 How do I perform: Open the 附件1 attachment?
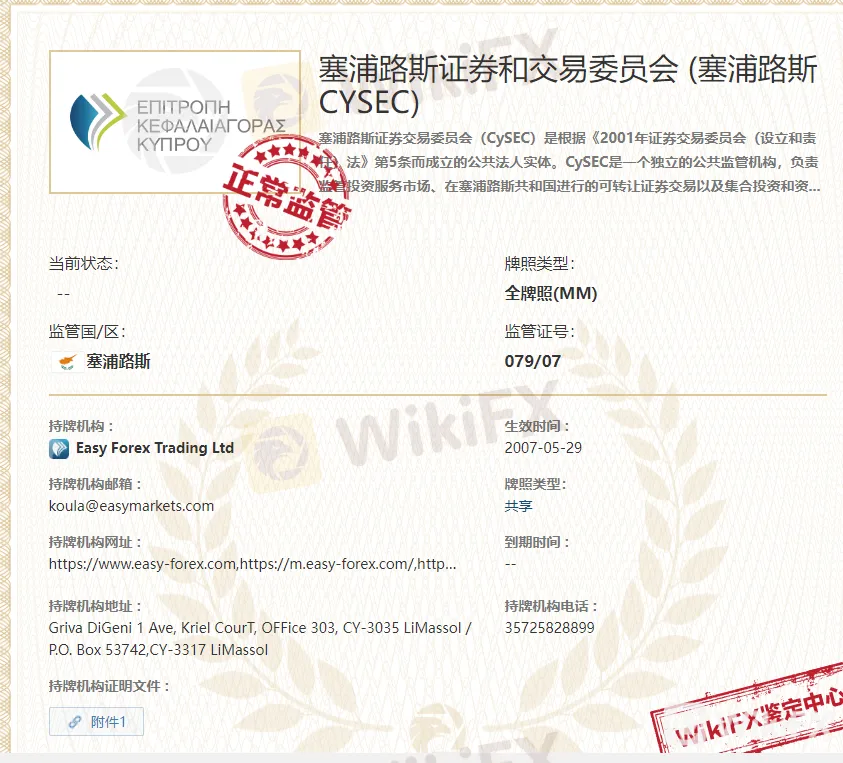(x=96, y=722)
